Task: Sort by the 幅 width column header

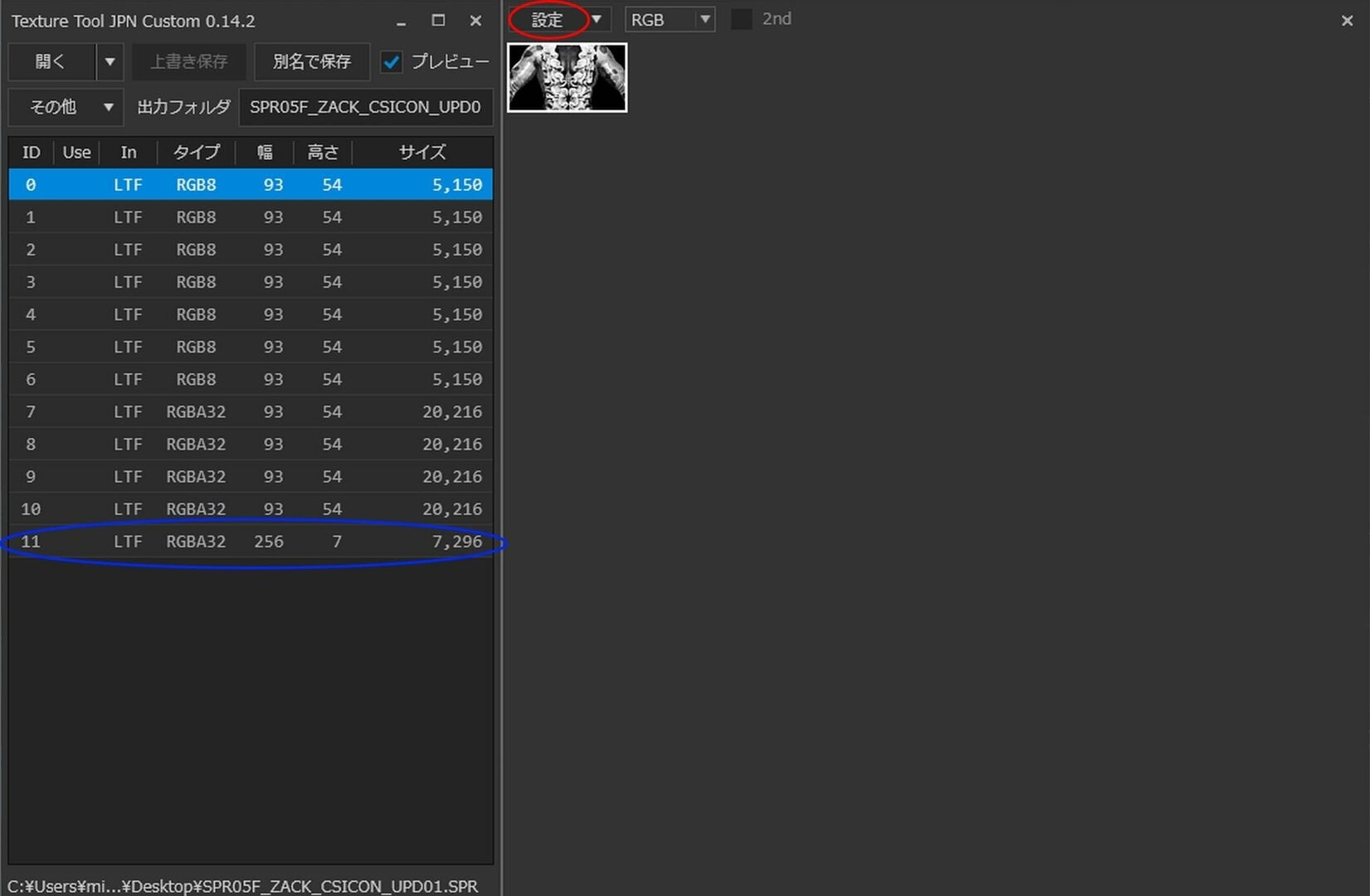Action: coord(265,152)
